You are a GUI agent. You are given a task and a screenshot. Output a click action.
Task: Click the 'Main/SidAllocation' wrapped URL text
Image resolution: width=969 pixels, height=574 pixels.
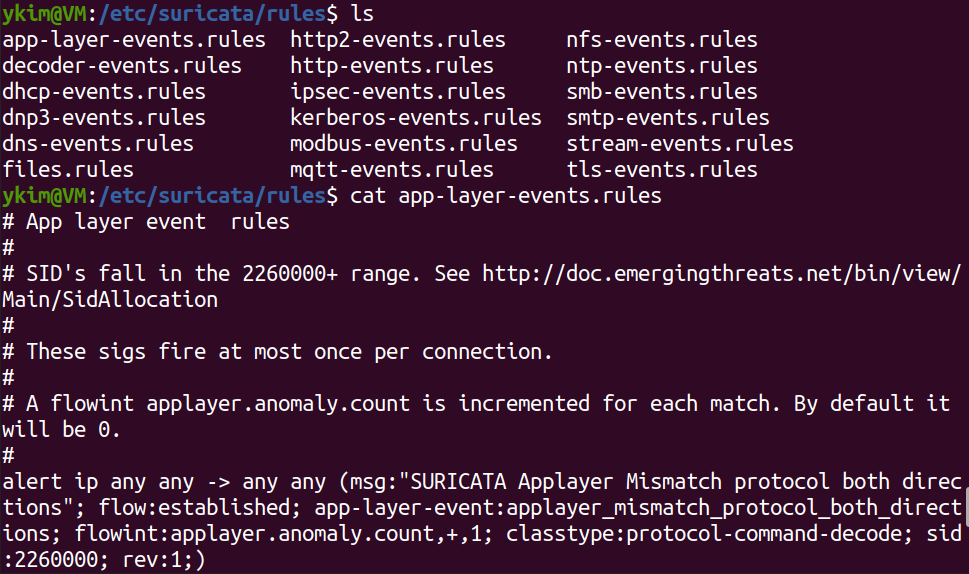click(x=110, y=300)
